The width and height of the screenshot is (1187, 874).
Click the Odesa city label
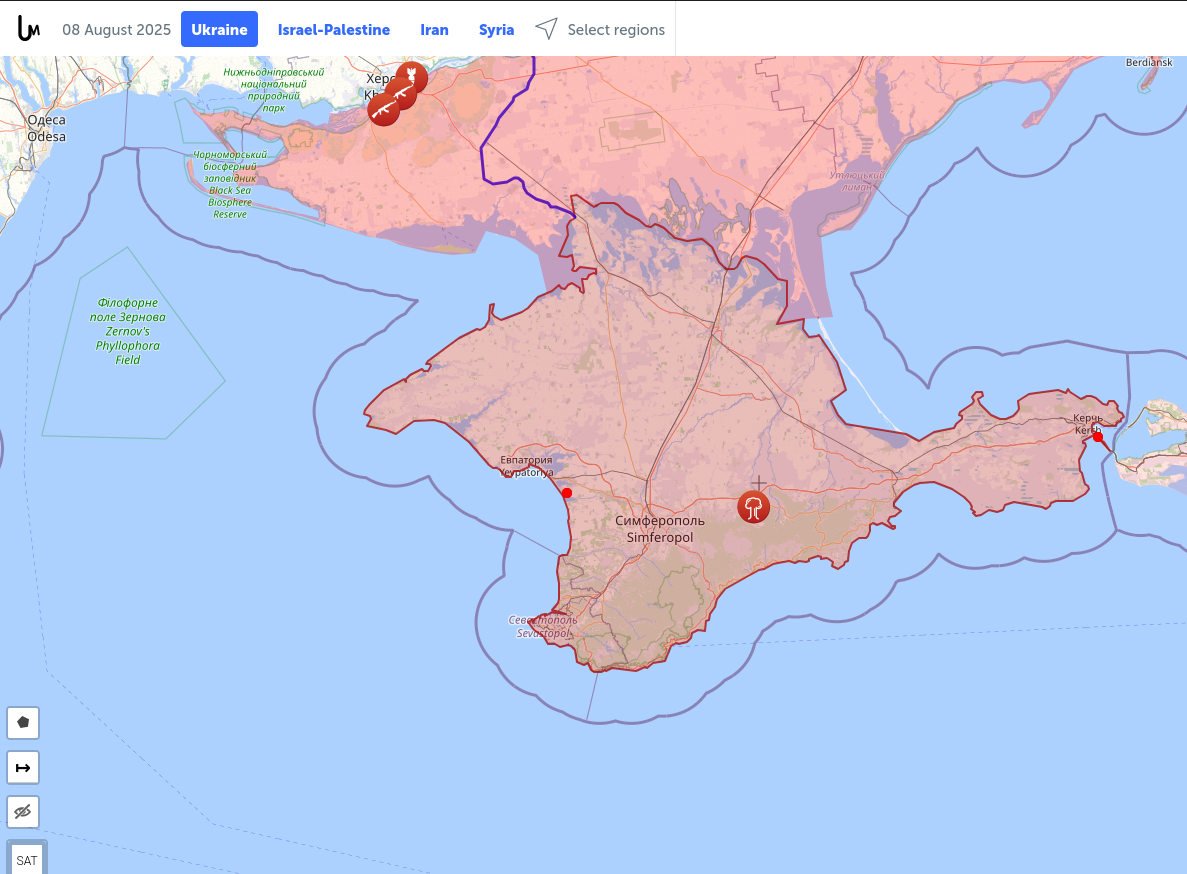tap(46, 128)
